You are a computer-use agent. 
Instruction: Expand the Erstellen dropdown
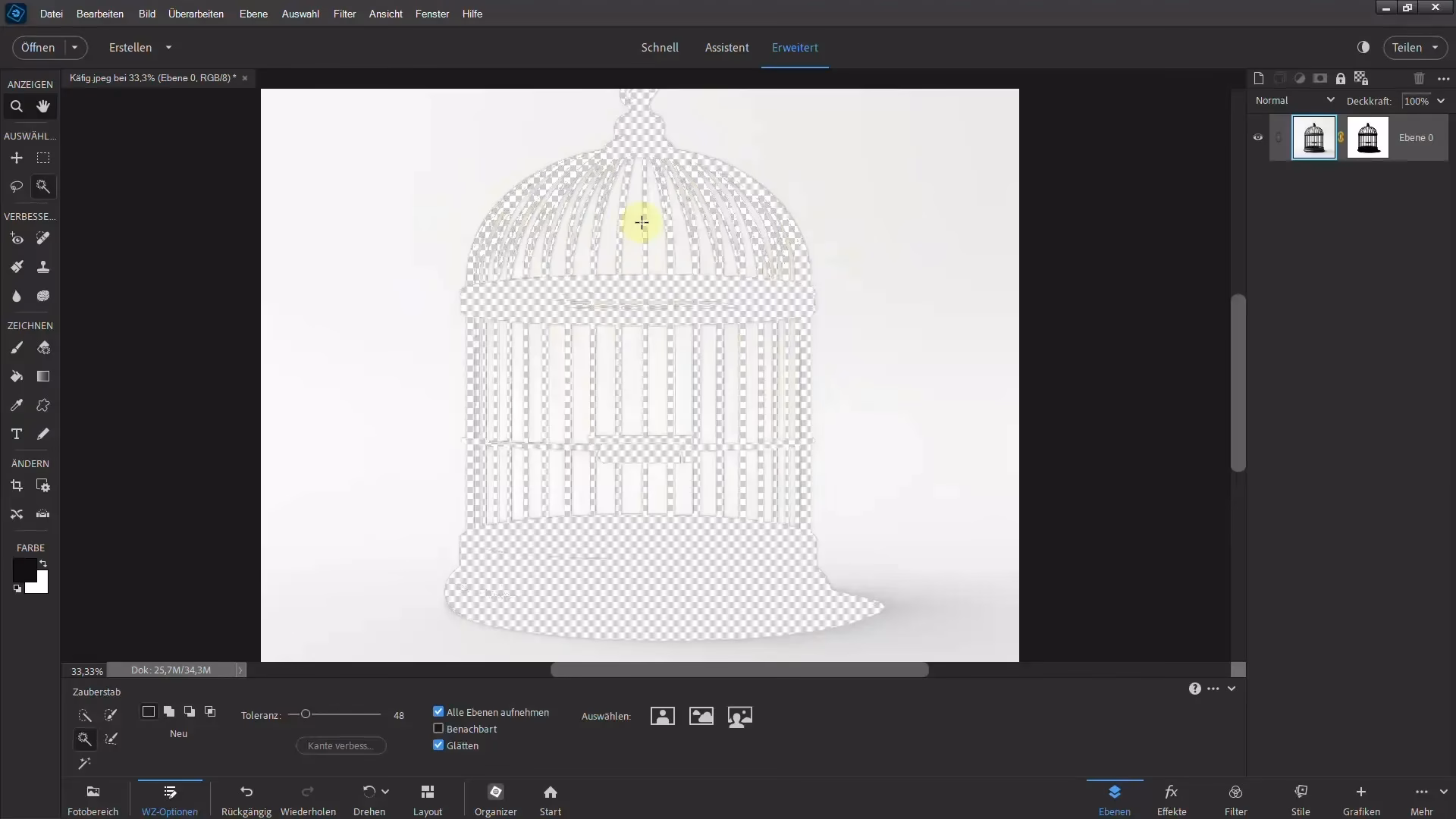(168, 47)
